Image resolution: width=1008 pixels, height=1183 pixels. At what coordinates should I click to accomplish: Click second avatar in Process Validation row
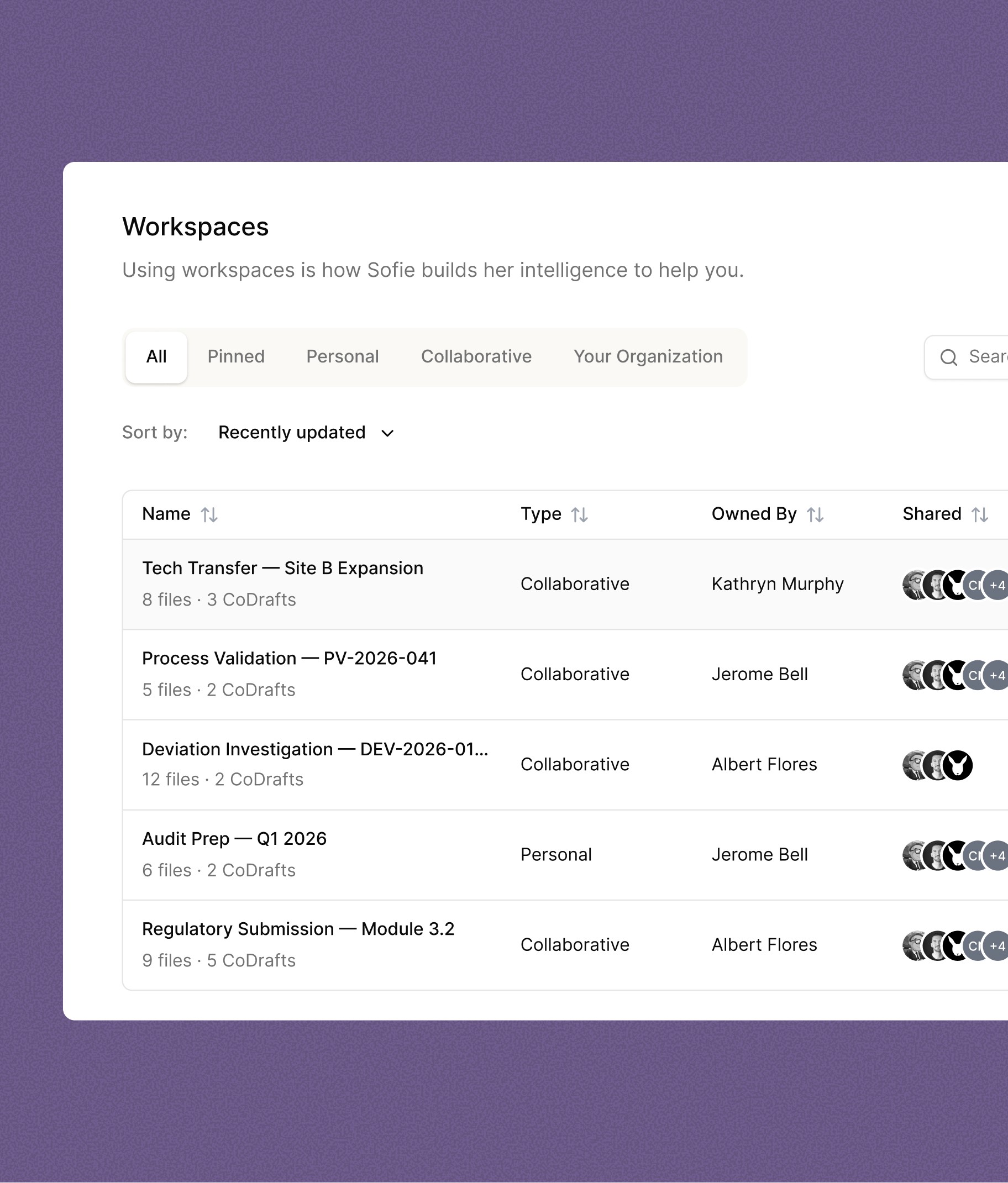tap(935, 675)
